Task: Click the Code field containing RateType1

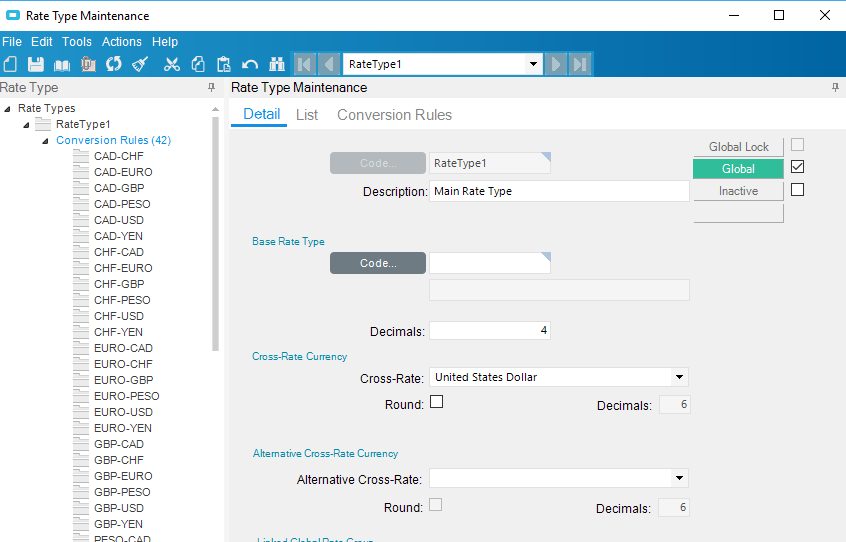Action: [489, 163]
